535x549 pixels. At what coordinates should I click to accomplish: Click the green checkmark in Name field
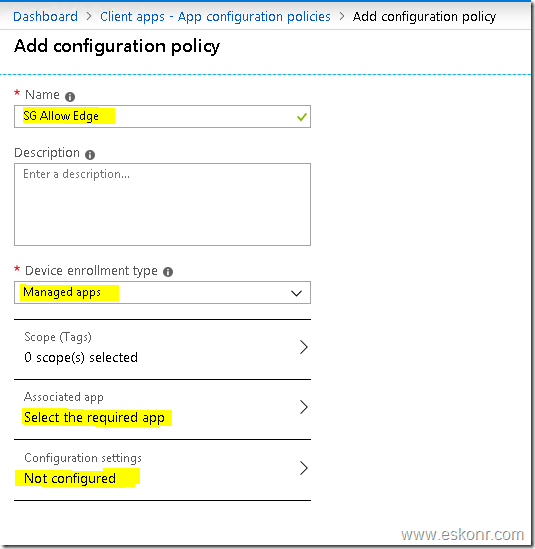coord(302,117)
